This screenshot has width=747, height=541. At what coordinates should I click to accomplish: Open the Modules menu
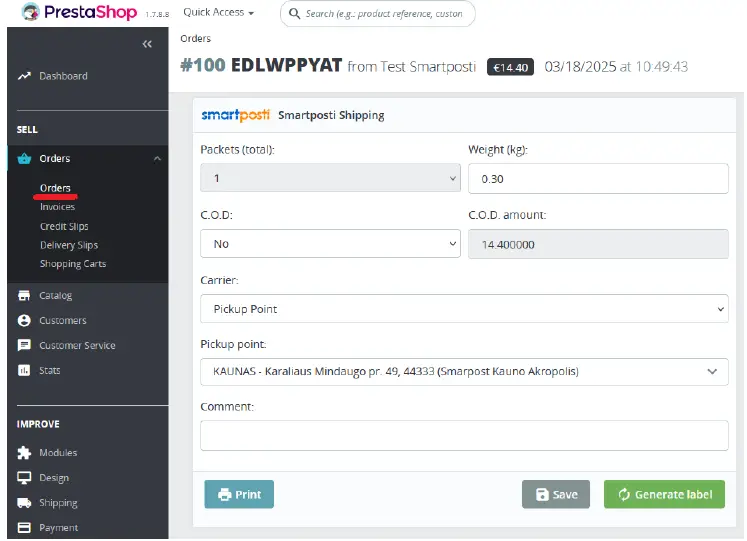[58, 452]
